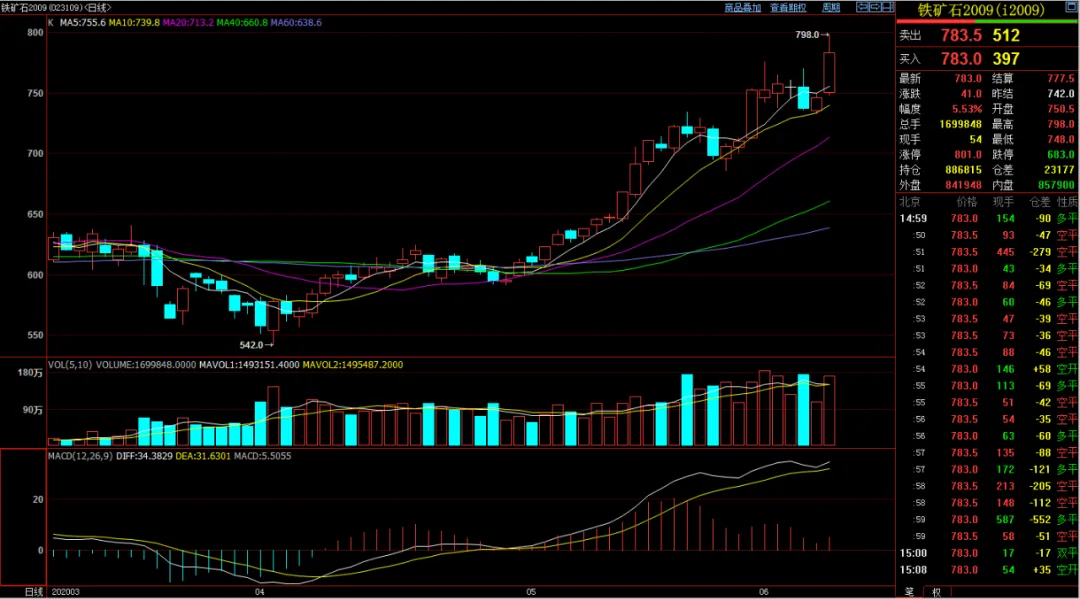Click the 跌停 value 683.0

(1061, 154)
